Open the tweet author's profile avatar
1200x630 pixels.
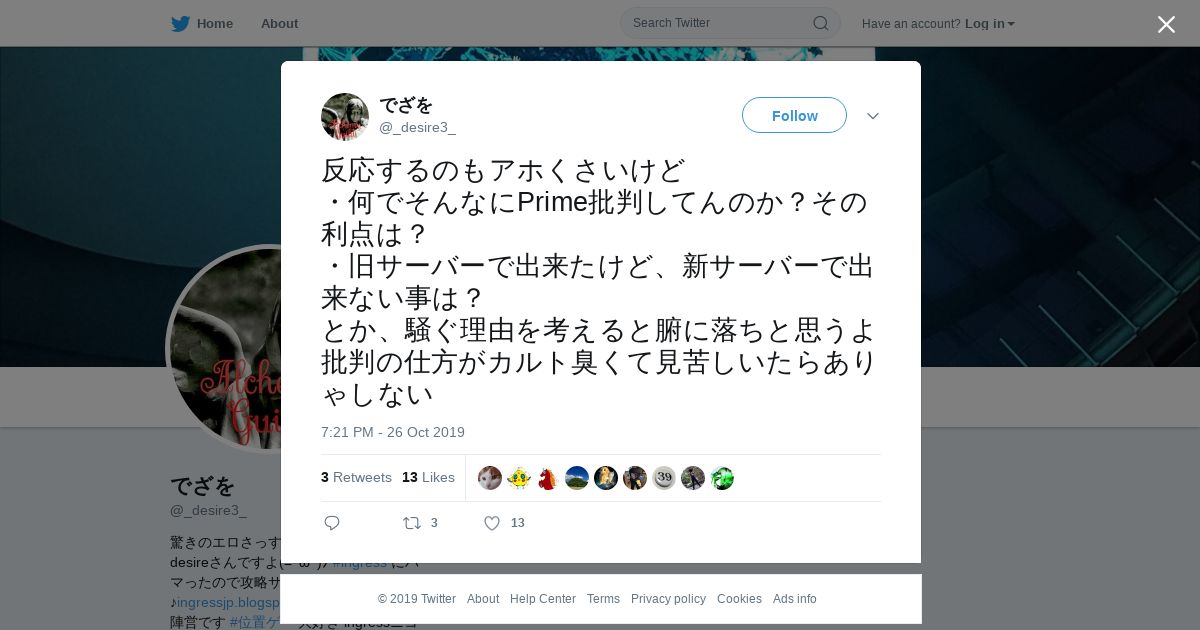point(345,117)
